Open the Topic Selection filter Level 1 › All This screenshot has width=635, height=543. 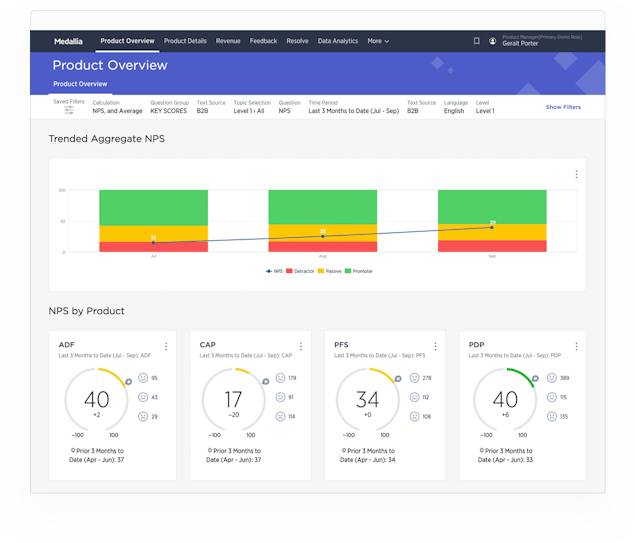coord(252,107)
